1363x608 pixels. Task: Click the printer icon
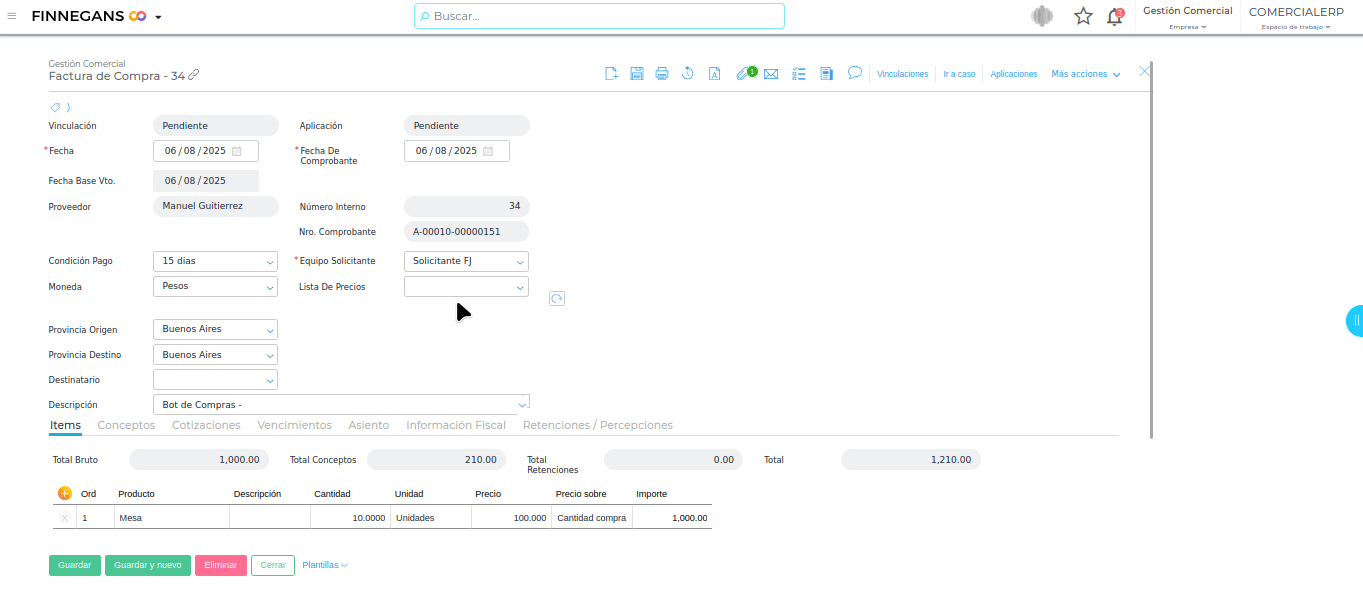[x=662, y=74]
